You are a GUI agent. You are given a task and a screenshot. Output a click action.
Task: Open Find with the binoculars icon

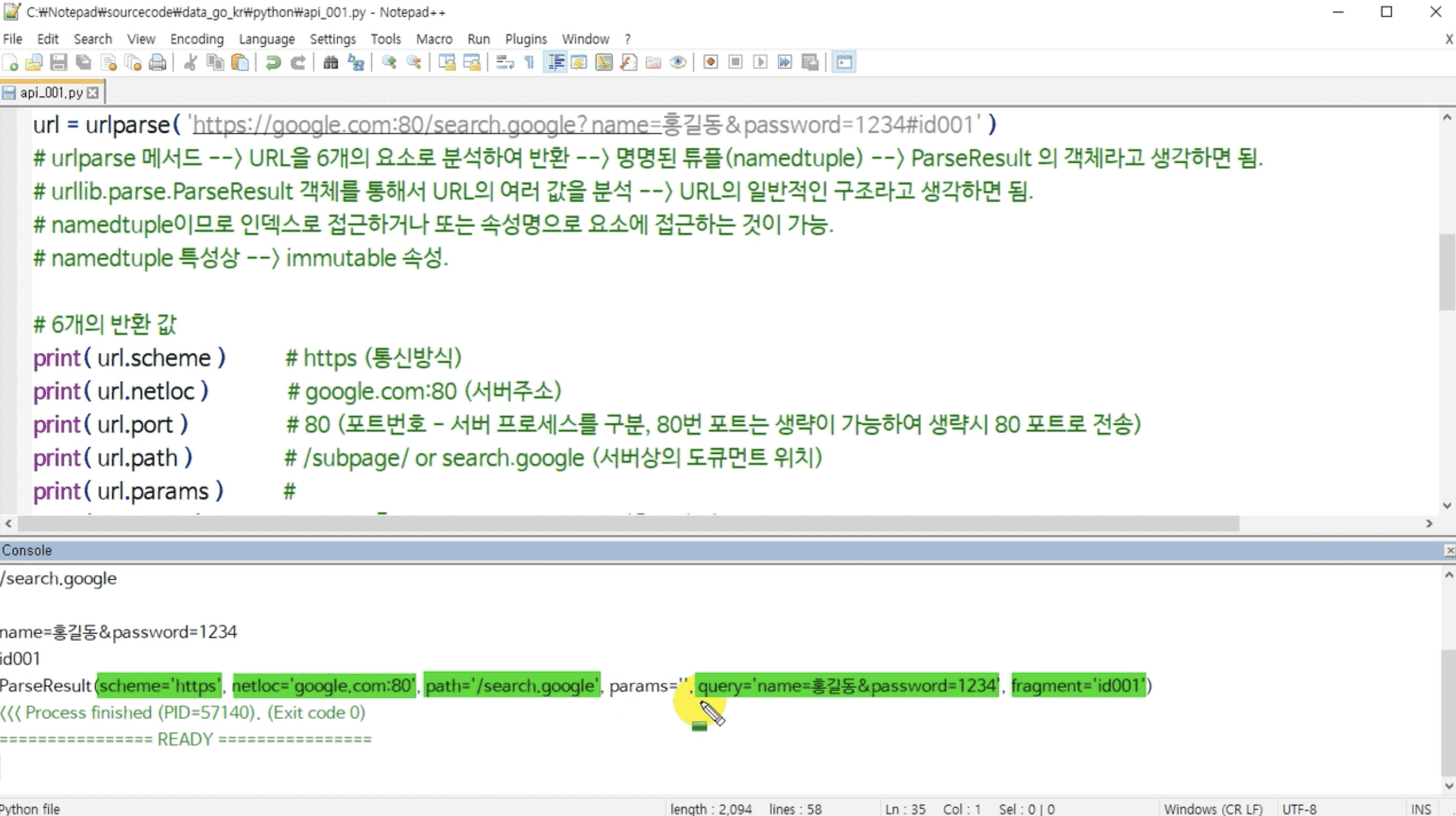click(330, 62)
